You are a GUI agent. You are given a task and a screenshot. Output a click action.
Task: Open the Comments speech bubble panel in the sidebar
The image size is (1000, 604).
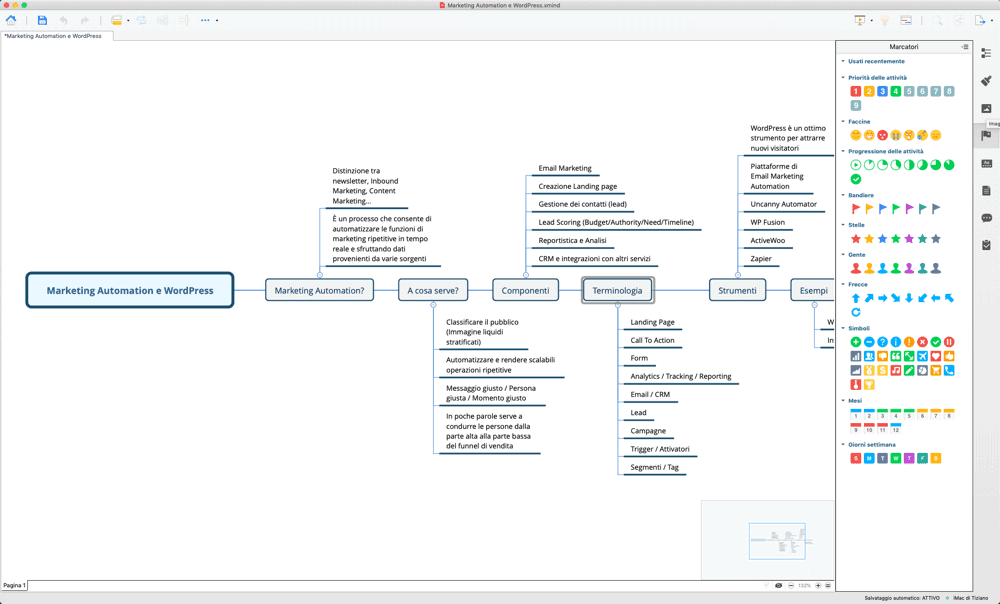(x=986, y=218)
